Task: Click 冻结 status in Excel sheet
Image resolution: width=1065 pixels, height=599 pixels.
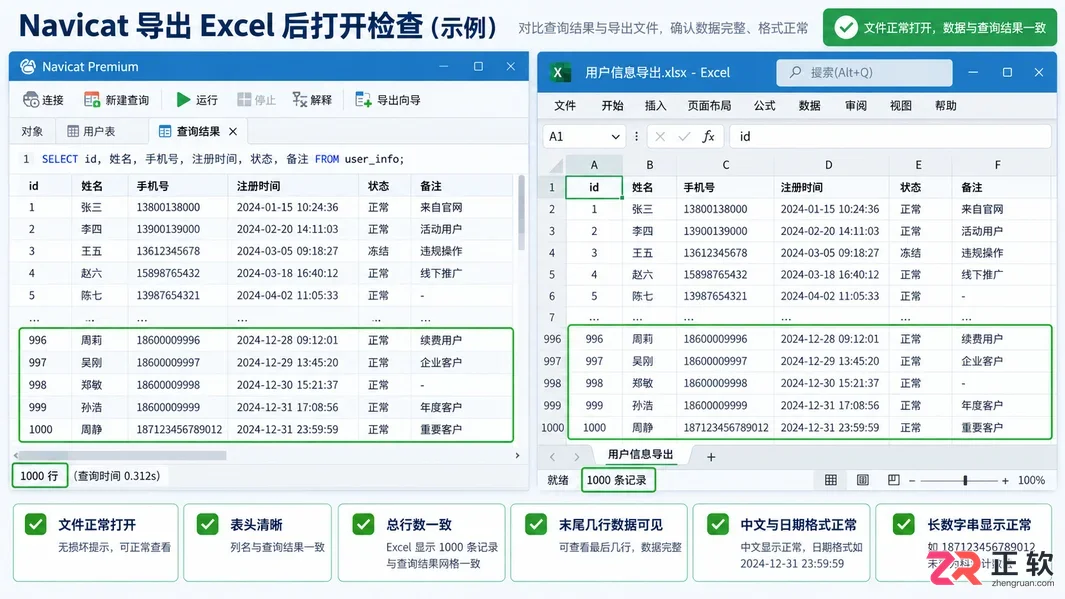Action: (910, 253)
